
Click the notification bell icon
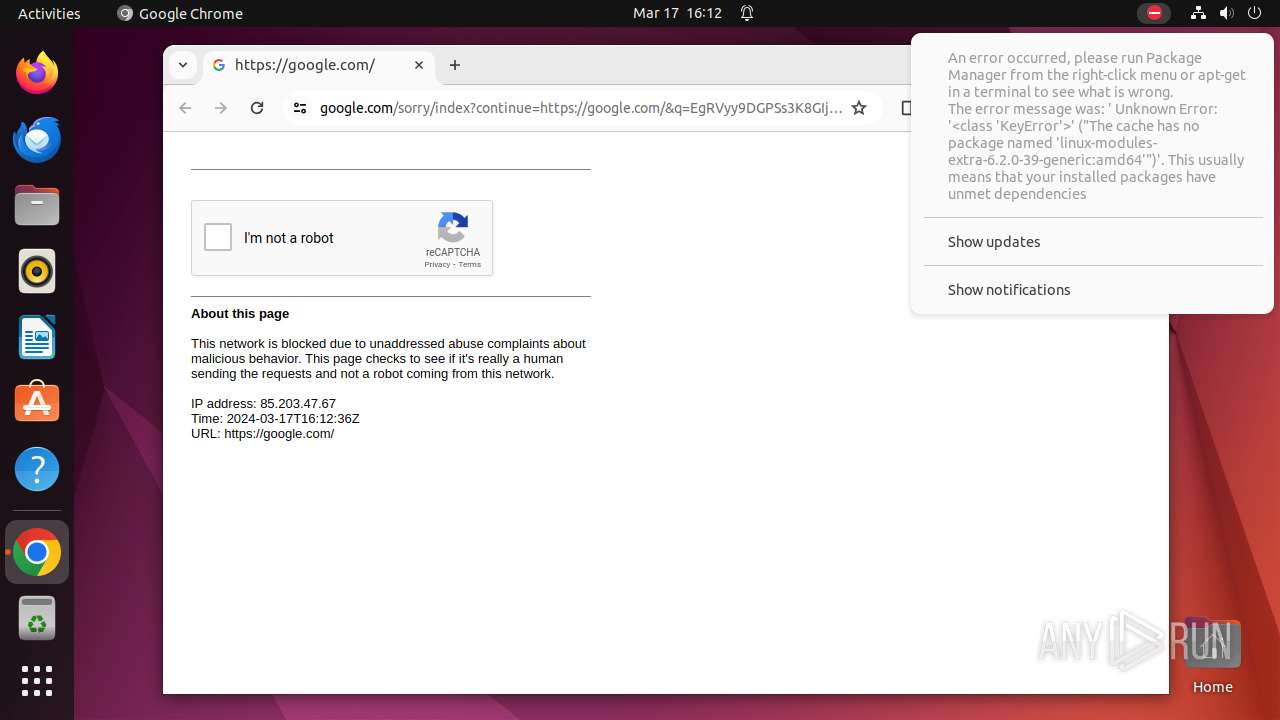pos(747,13)
